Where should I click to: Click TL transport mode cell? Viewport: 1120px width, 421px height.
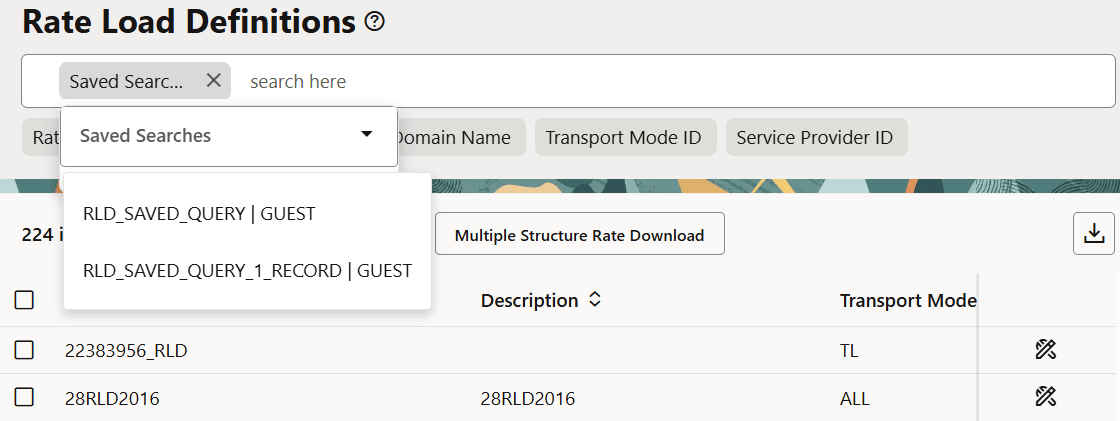849,350
